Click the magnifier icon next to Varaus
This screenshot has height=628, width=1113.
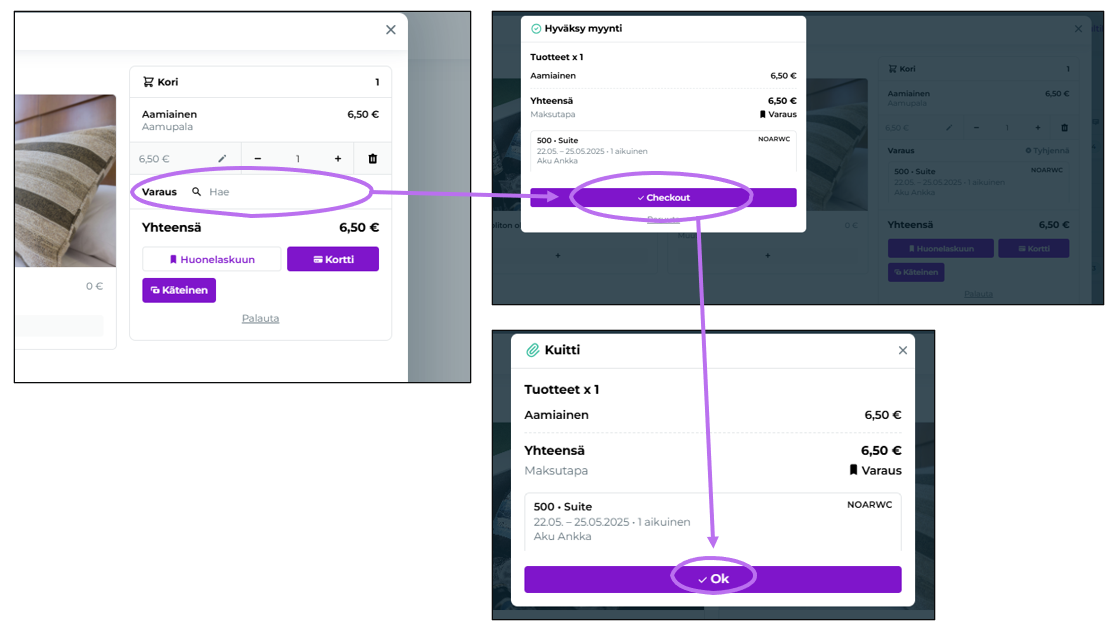(197, 192)
